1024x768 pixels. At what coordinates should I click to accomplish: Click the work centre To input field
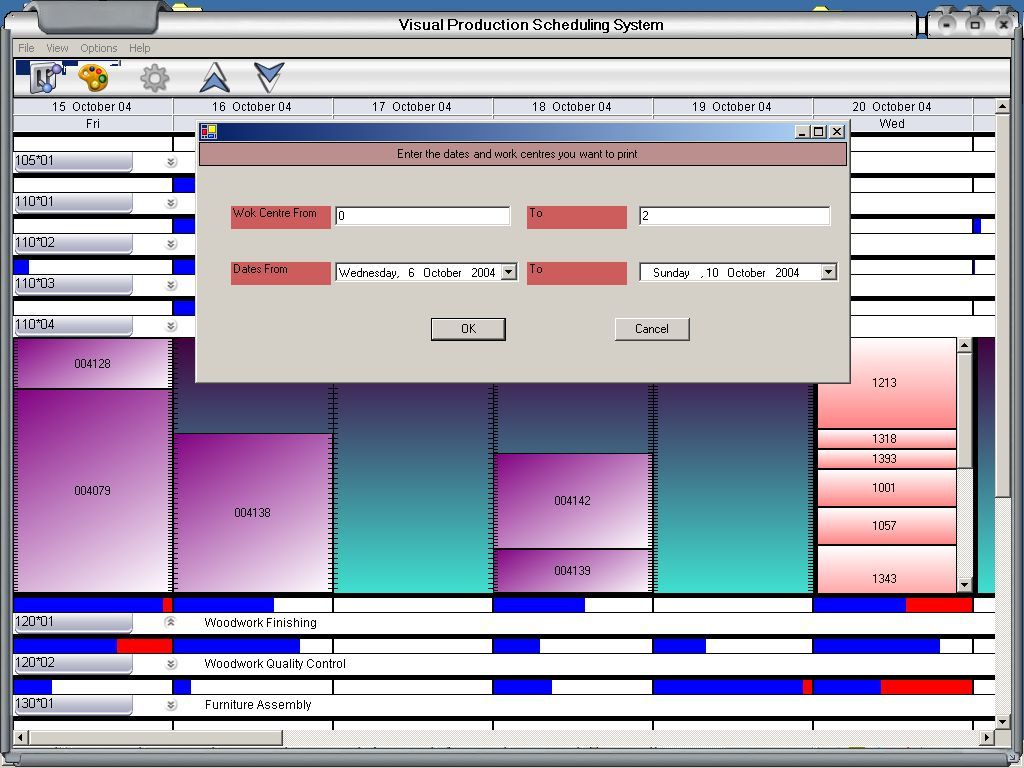[734, 216]
